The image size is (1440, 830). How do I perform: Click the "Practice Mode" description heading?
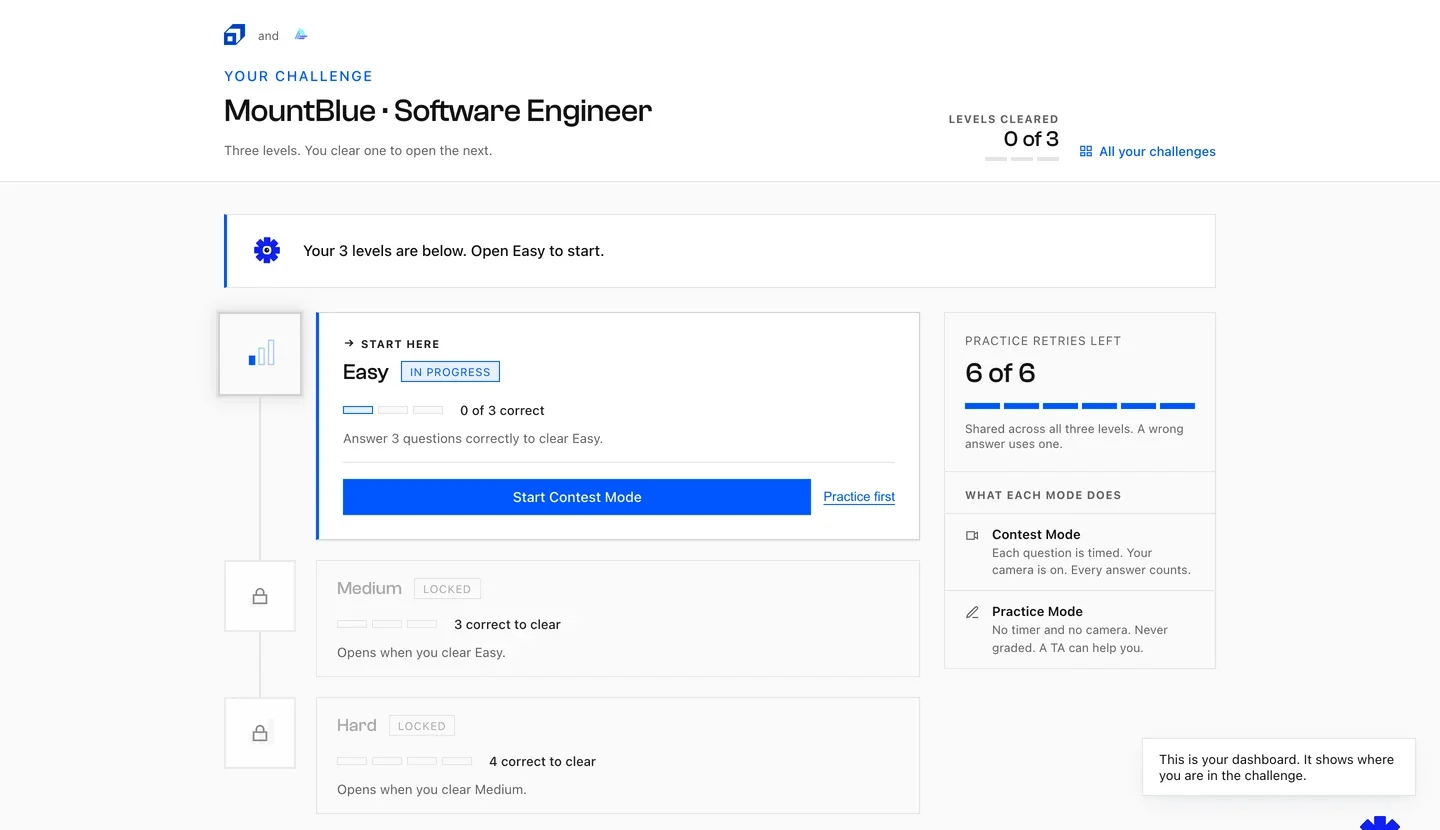[1037, 612]
